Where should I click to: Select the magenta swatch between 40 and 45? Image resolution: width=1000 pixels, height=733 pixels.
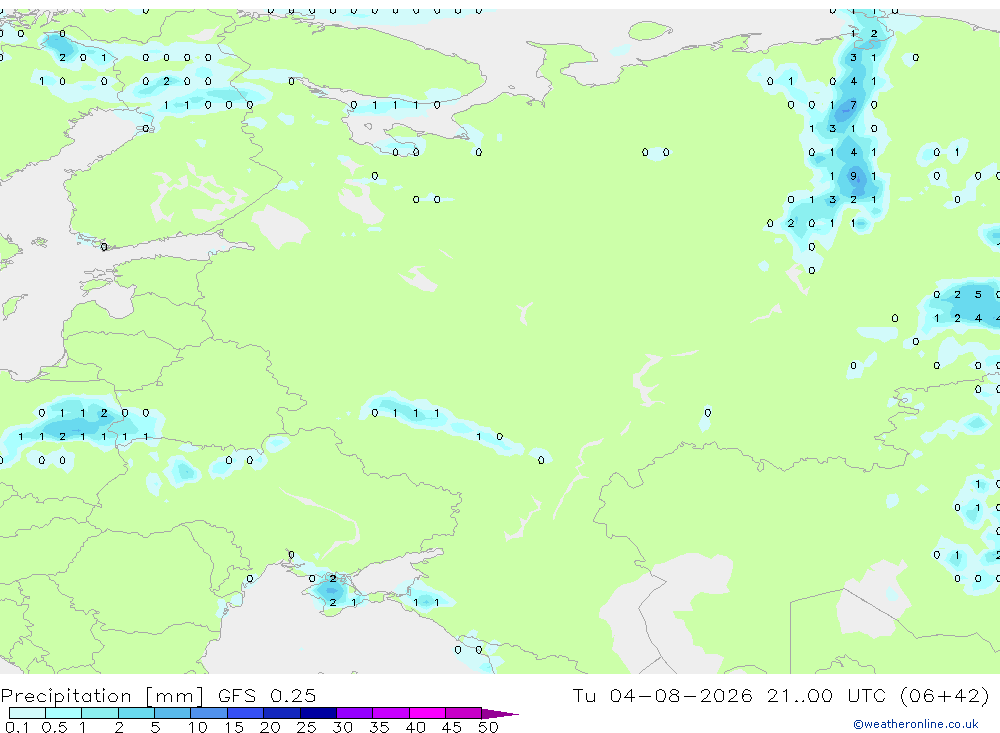(427, 713)
